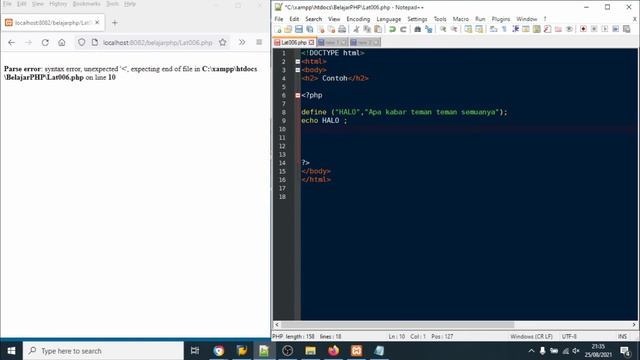Open a new Firefox tab with plus
640x360 pixels.
[115, 23]
